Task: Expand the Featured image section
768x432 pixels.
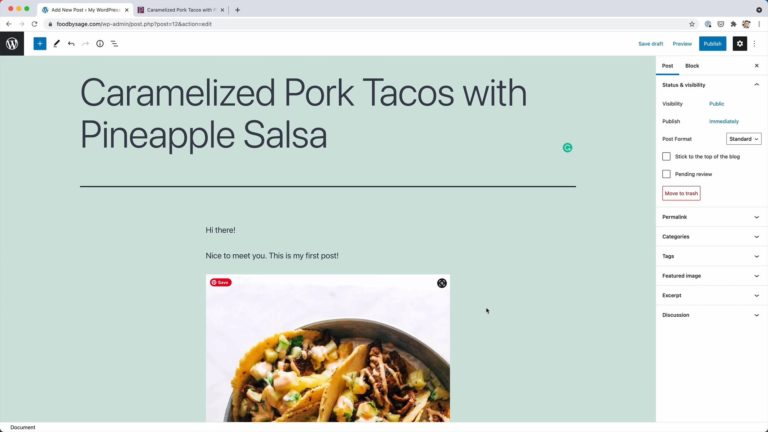Action: [711, 276]
